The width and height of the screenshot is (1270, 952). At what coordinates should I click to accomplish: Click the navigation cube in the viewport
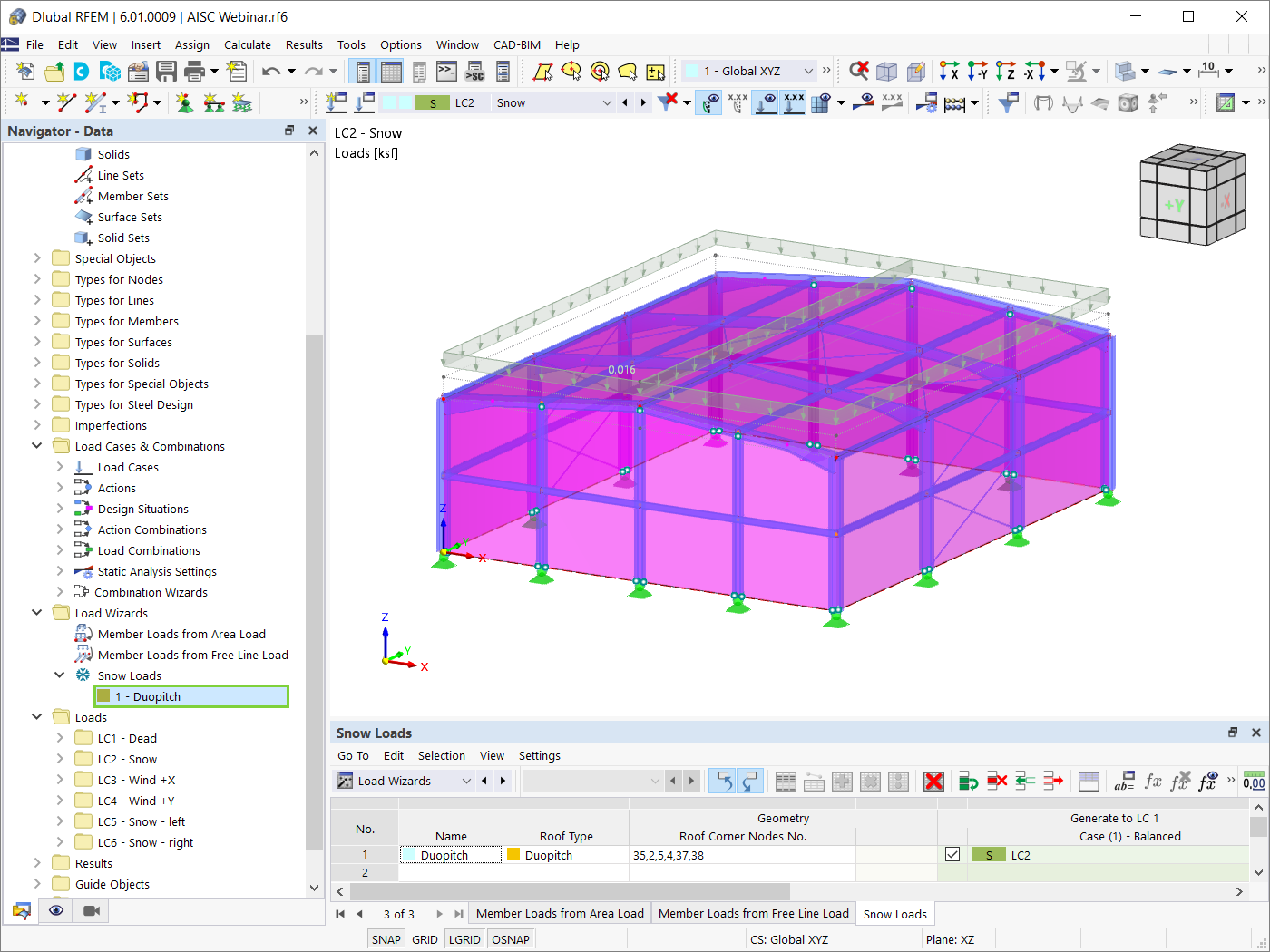tap(1192, 194)
